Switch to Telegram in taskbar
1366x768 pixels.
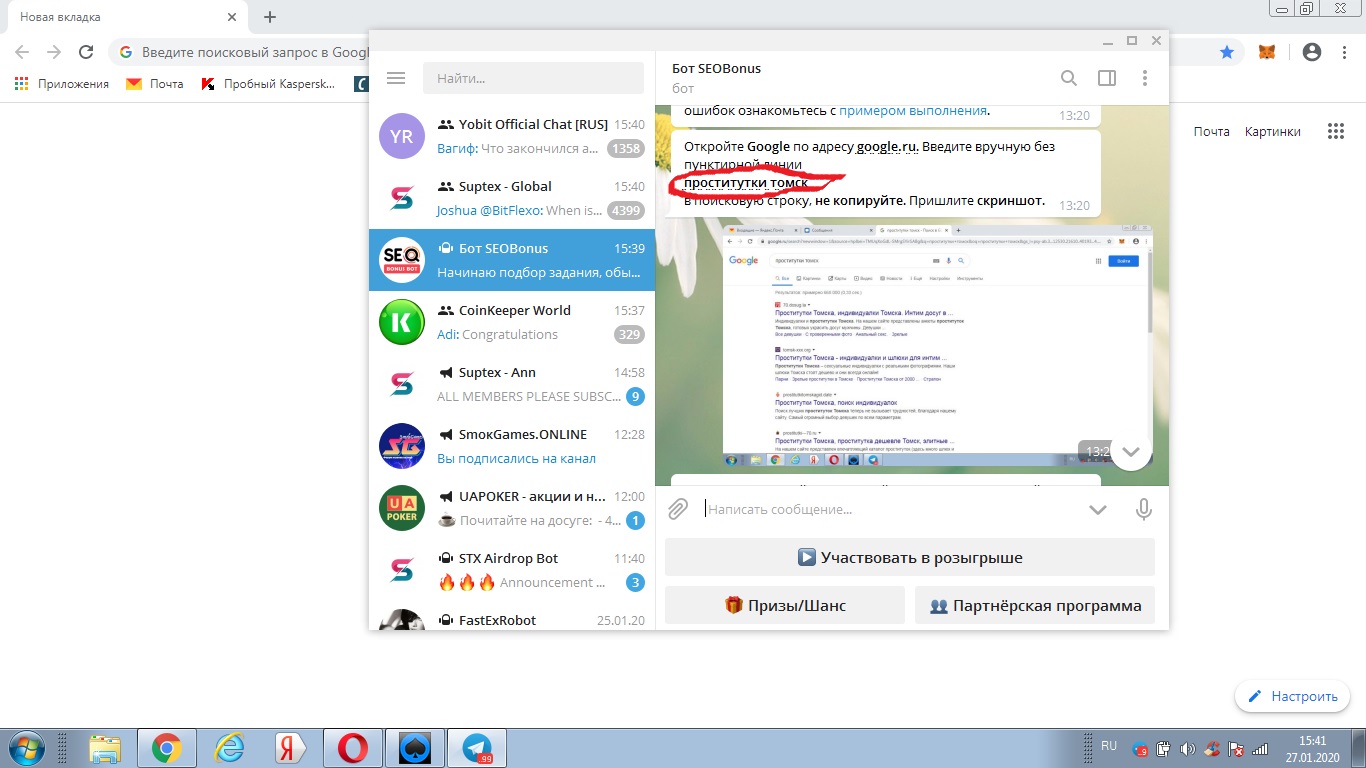tap(477, 748)
